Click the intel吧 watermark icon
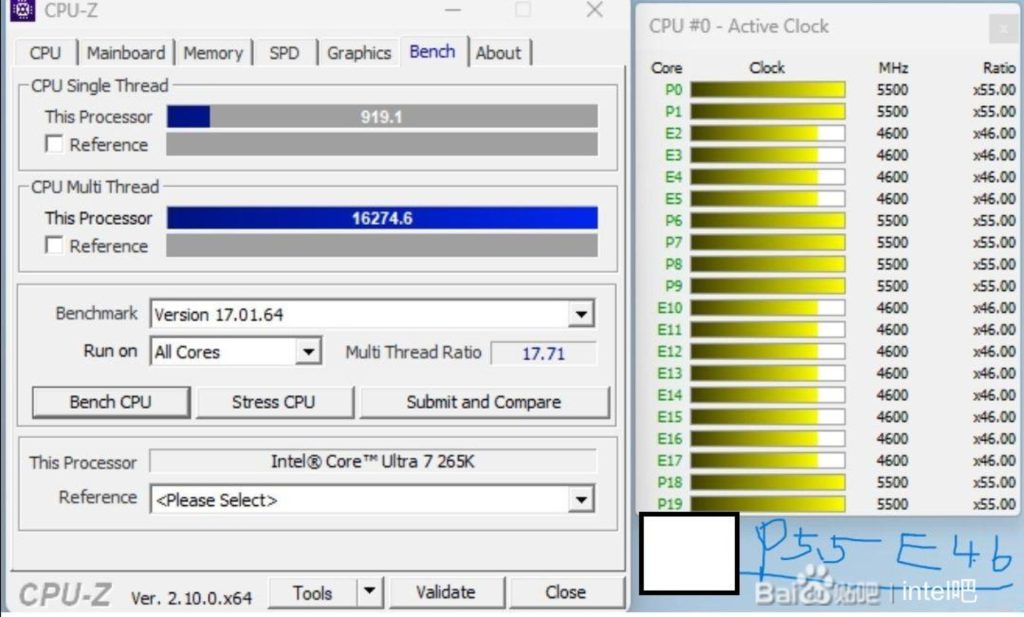Screen dimensions: 1024x617 [938, 590]
